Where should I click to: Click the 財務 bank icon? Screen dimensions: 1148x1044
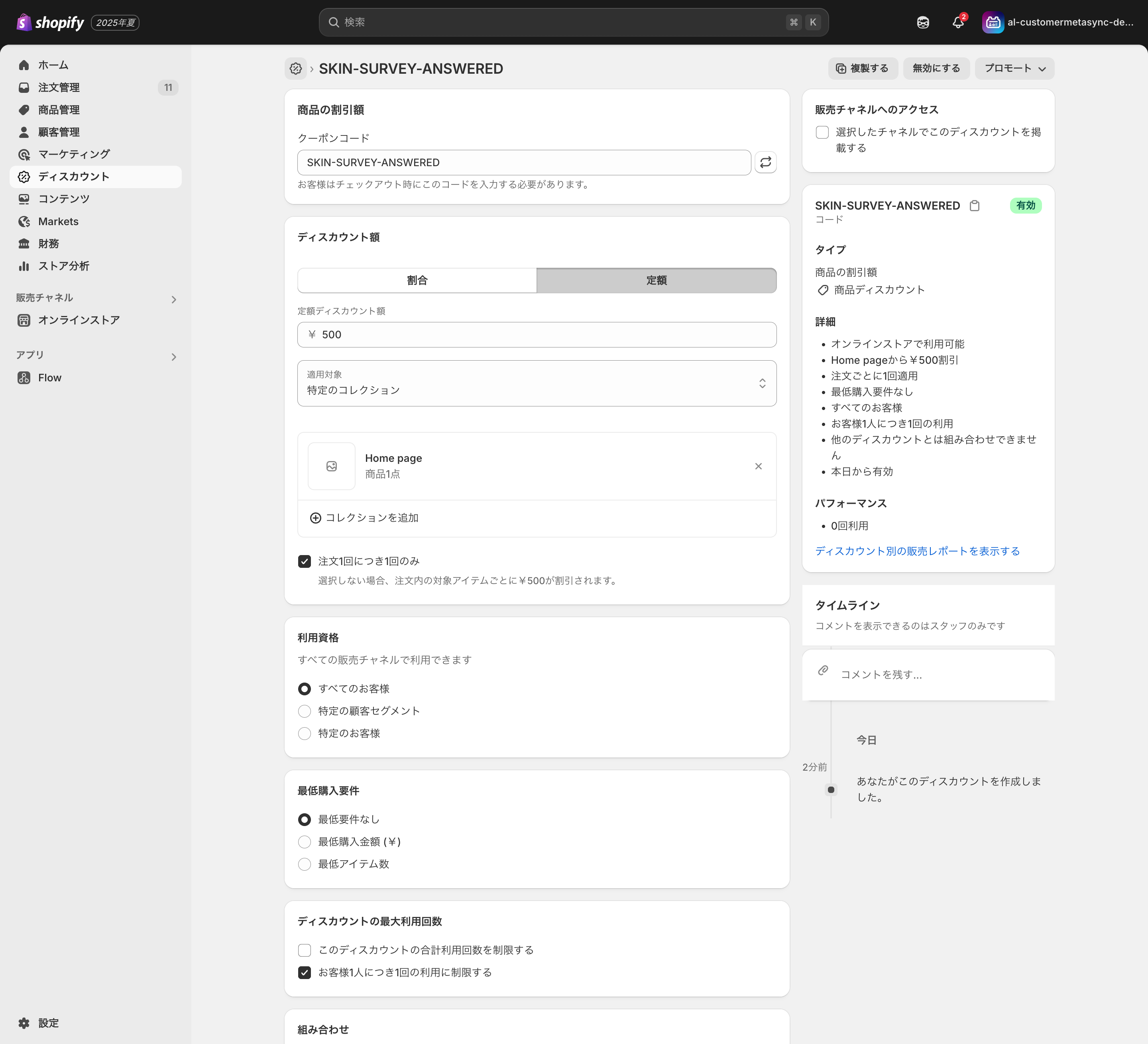[x=24, y=243]
